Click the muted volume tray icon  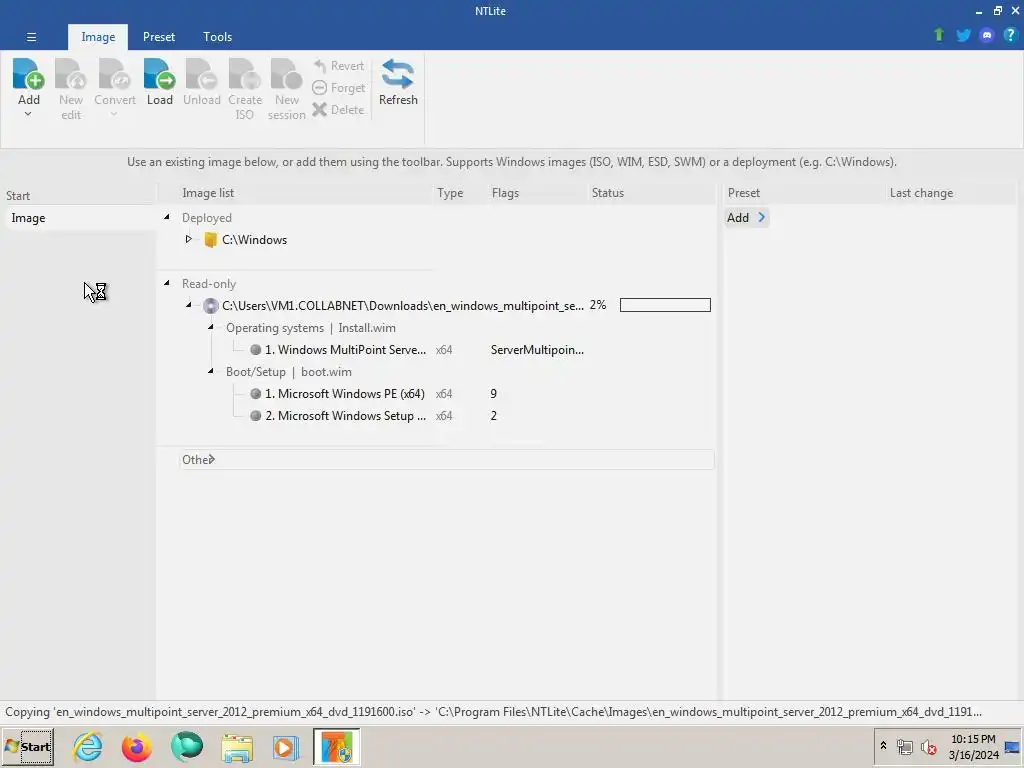point(928,746)
